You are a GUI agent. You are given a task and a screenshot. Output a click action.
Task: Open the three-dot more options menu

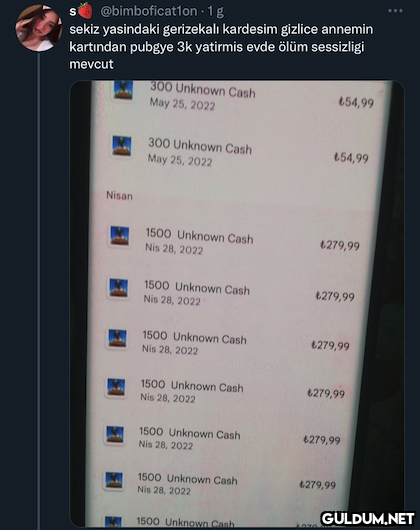[x=395, y=11]
